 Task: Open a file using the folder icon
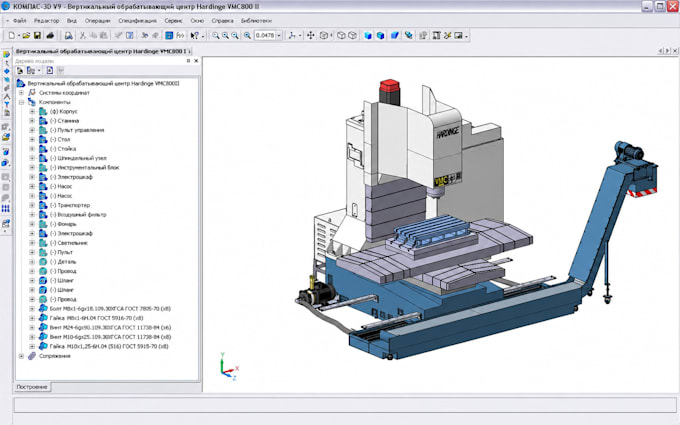coord(26,36)
